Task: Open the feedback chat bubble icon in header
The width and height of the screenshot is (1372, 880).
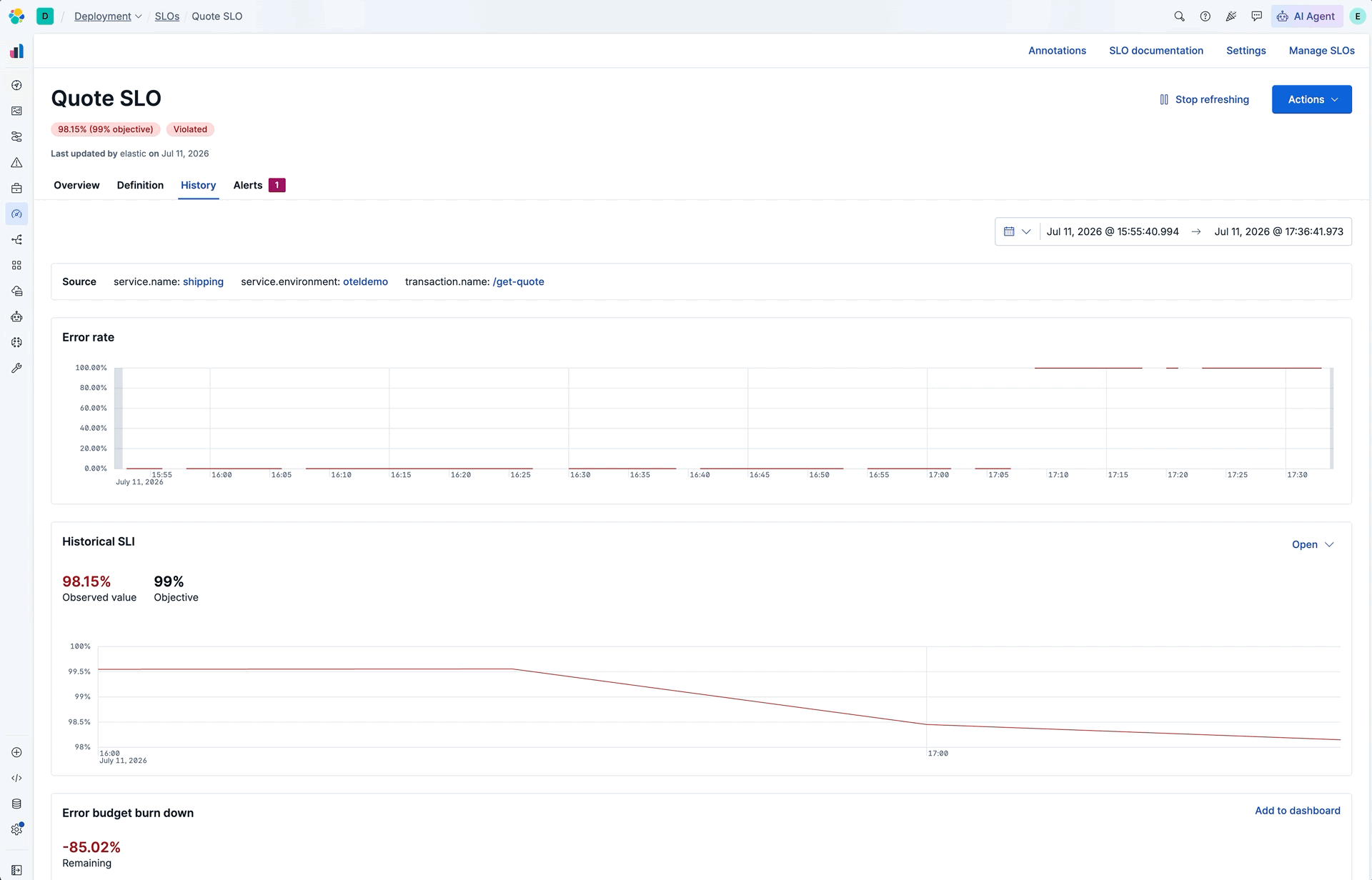Action: [1256, 16]
